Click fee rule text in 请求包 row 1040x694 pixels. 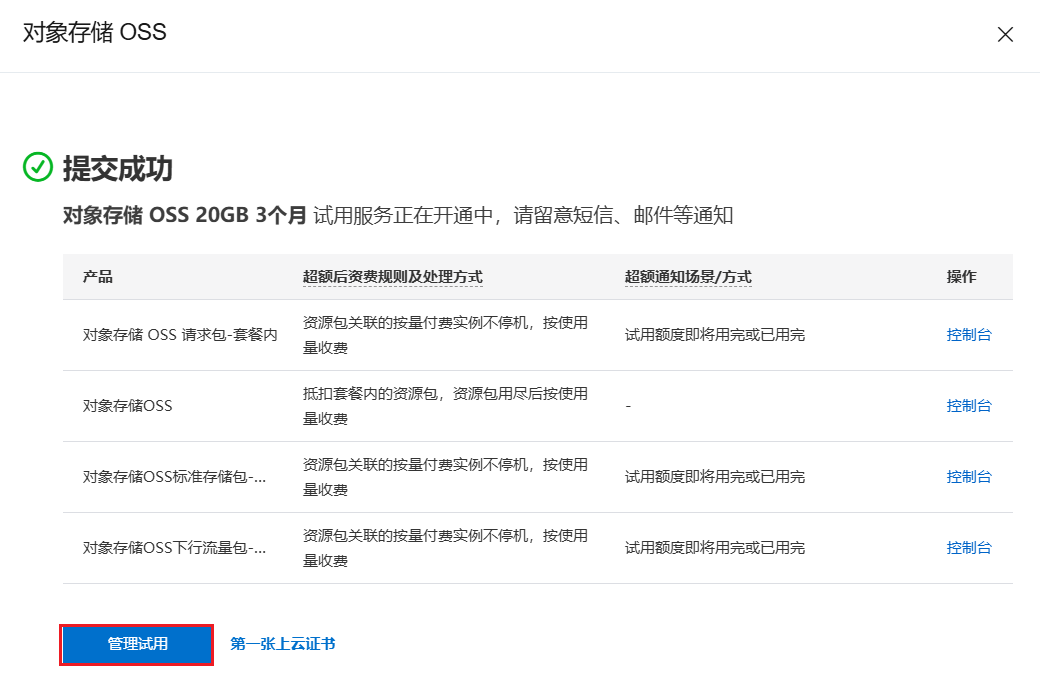pos(445,335)
